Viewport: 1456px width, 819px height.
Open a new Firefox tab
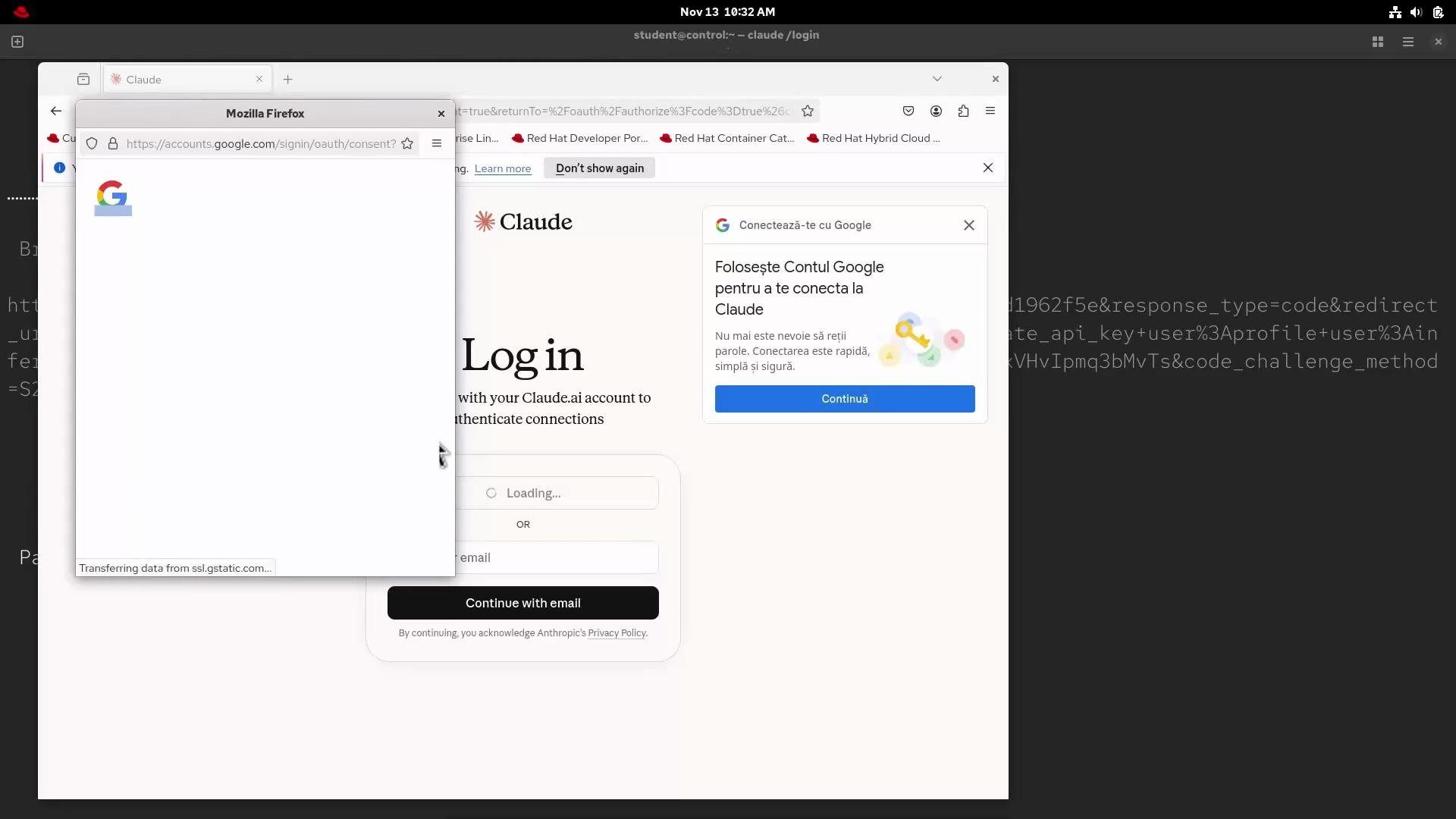coord(287,79)
